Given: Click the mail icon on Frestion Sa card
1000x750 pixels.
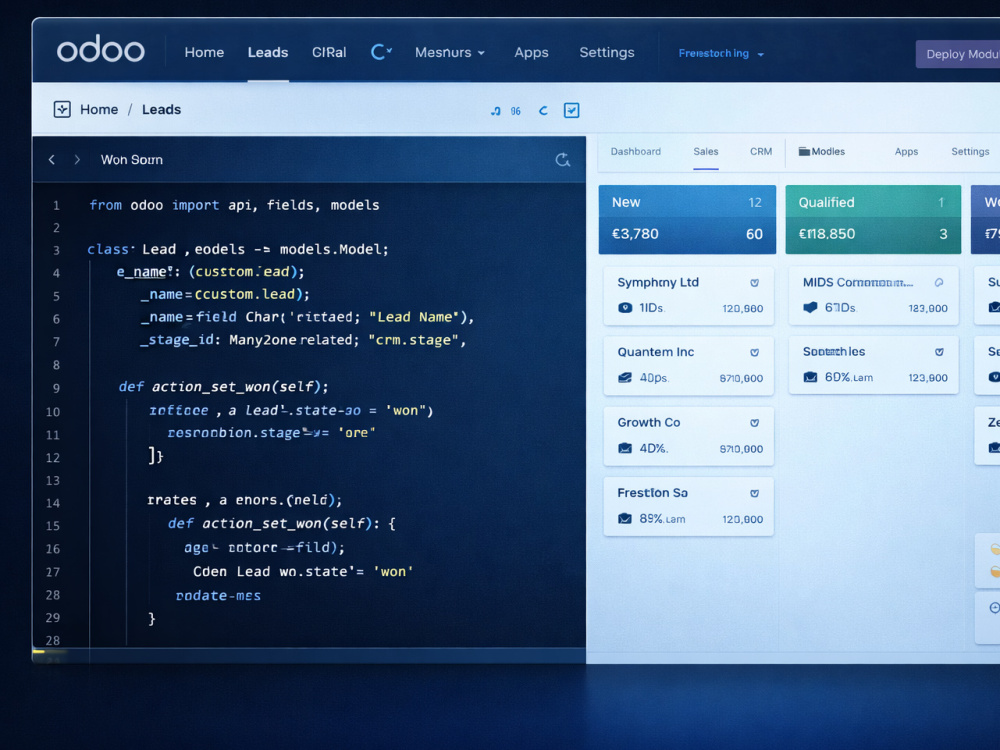Looking at the screenshot, I should 625,518.
